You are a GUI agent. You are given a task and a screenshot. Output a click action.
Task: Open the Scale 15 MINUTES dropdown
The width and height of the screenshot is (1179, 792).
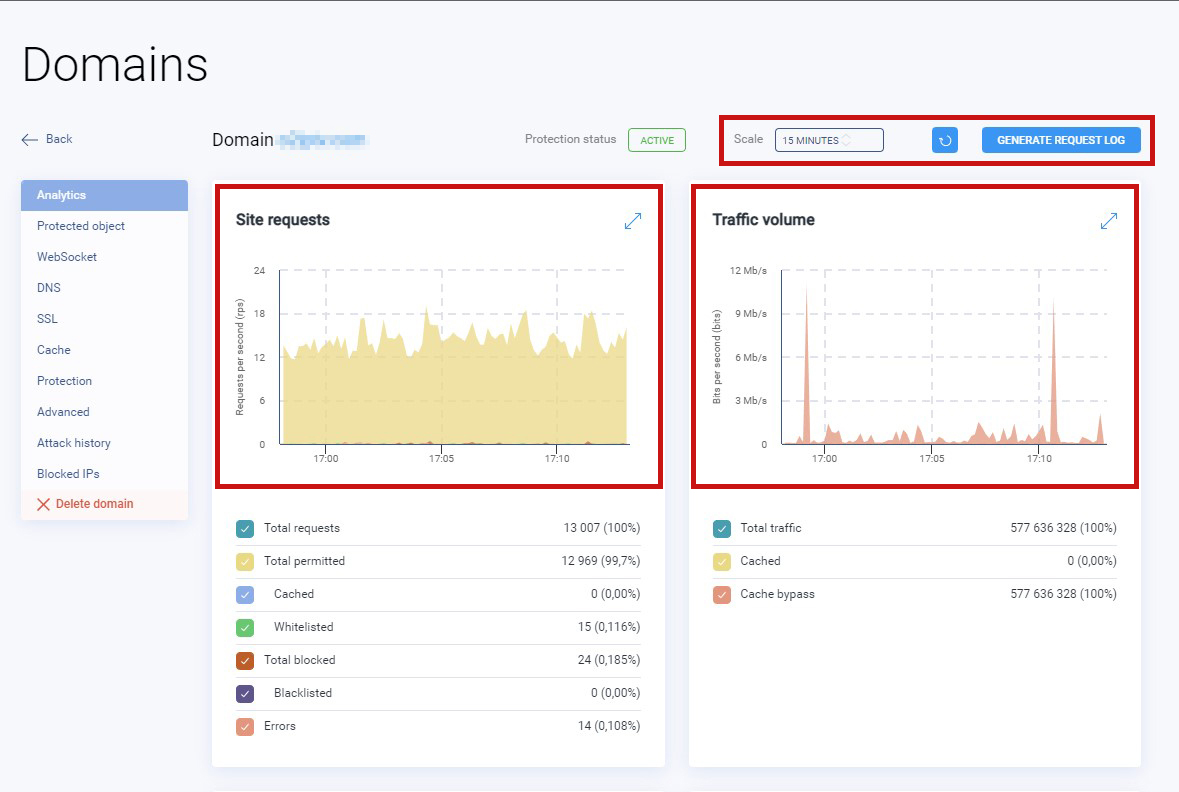coord(829,140)
